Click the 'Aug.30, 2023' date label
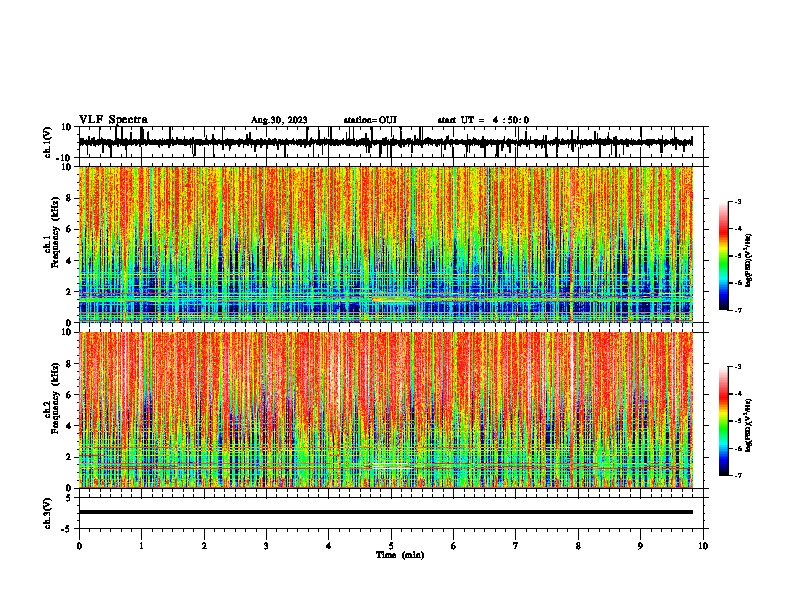Image resolution: width=792 pixels, height=612 pixels. click(x=279, y=120)
